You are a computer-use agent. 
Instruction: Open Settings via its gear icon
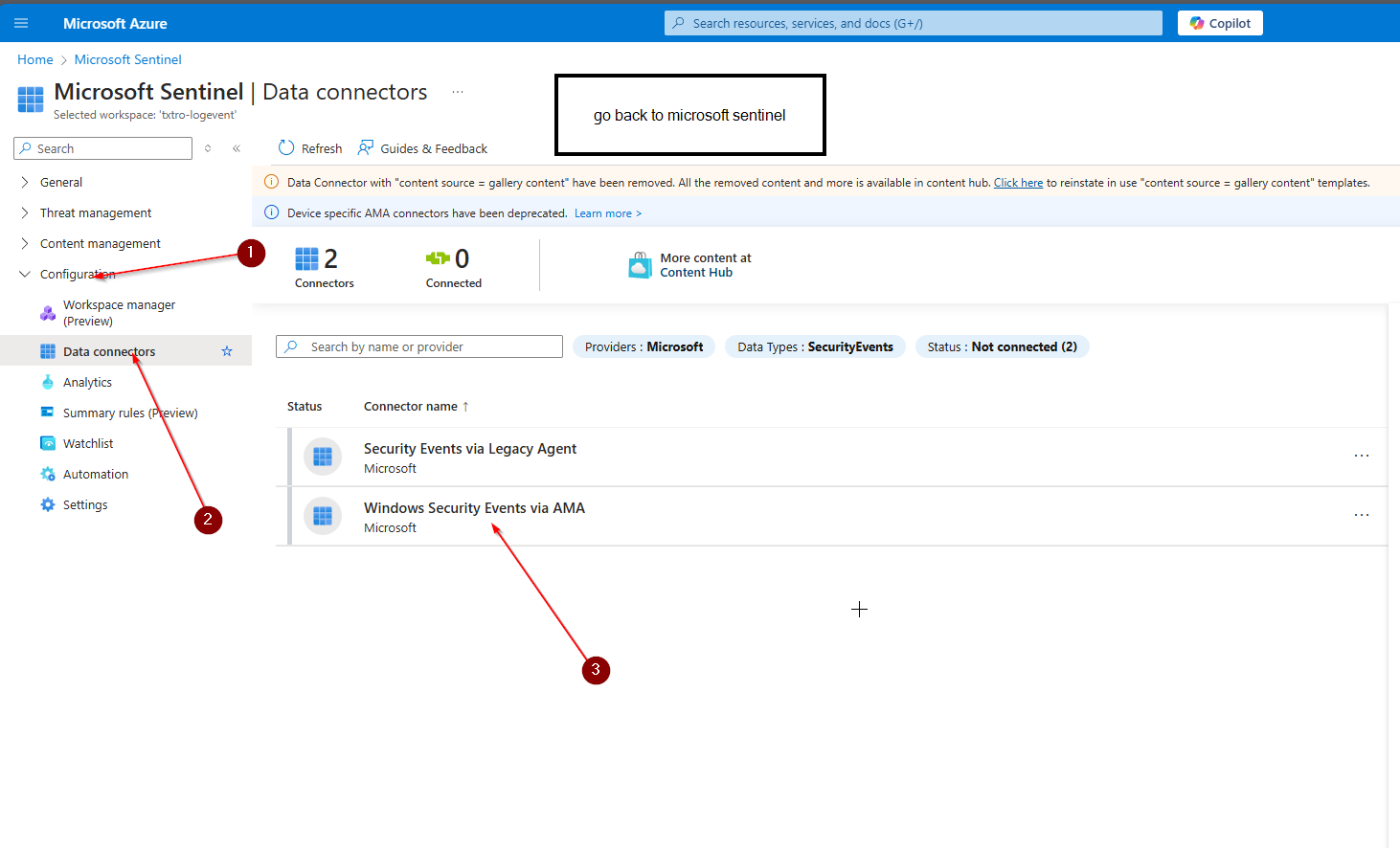tap(48, 504)
